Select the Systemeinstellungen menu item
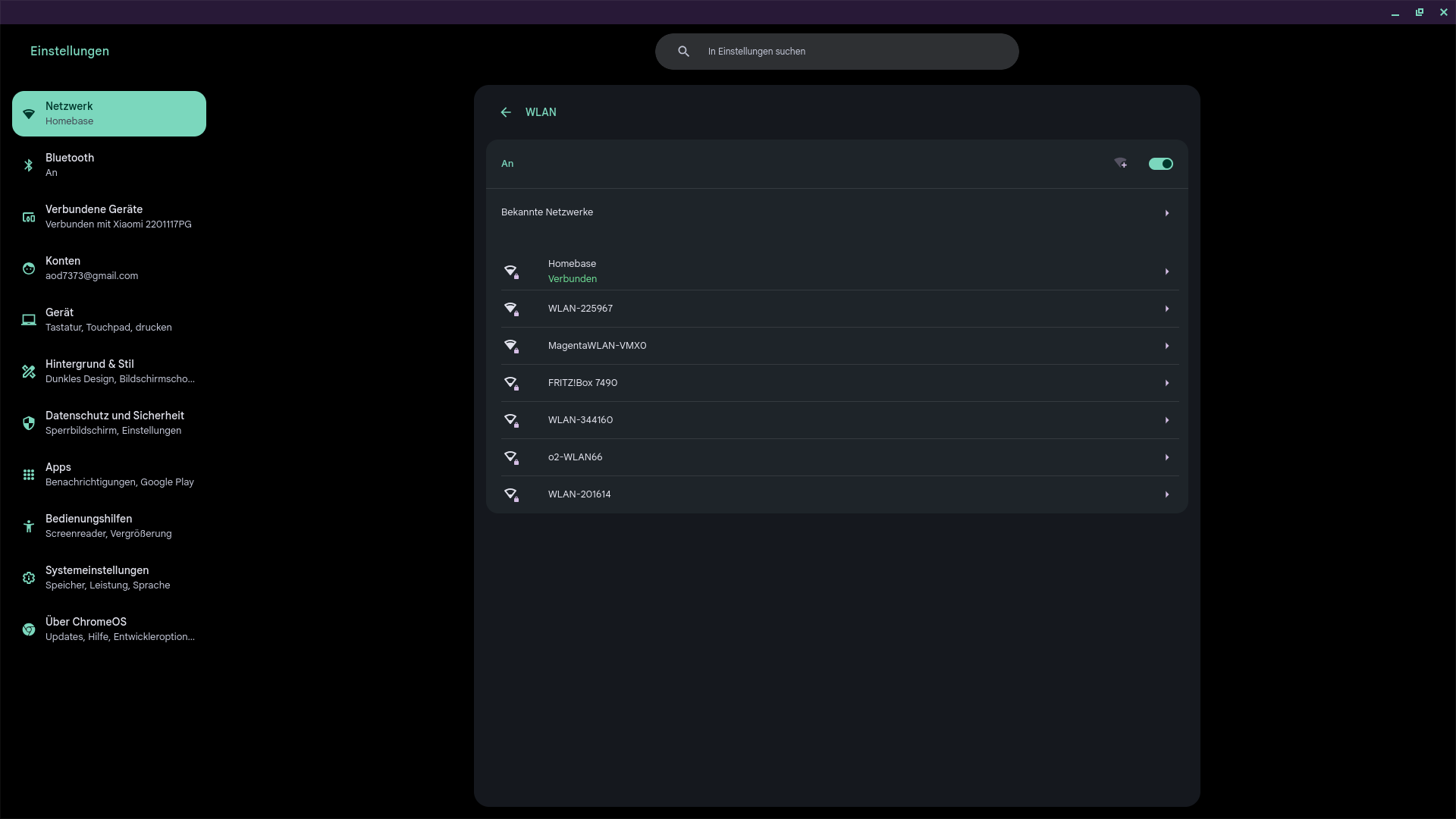1456x819 pixels. click(108, 578)
